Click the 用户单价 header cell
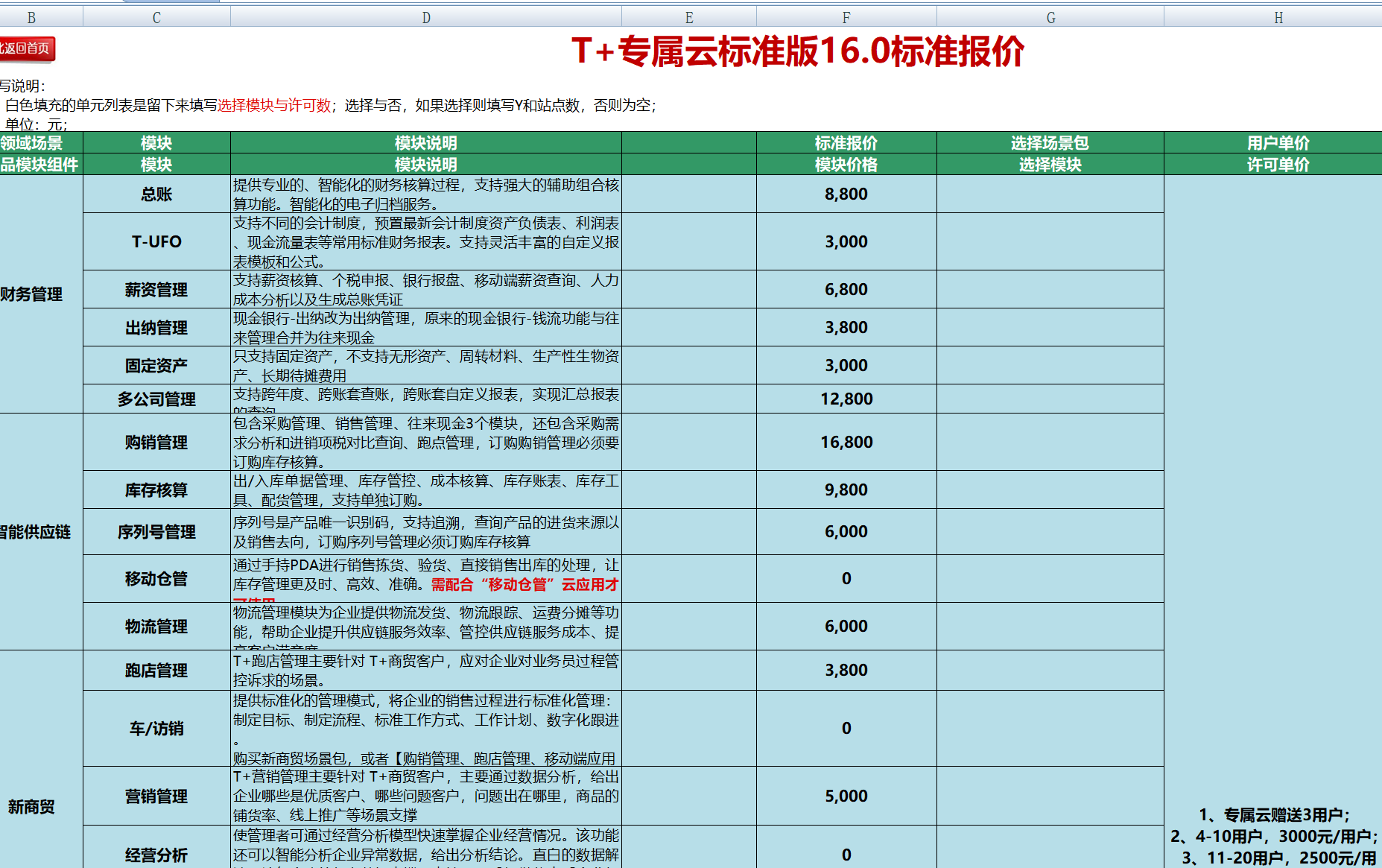Screen dimensions: 1382x868 coord(1273,143)
